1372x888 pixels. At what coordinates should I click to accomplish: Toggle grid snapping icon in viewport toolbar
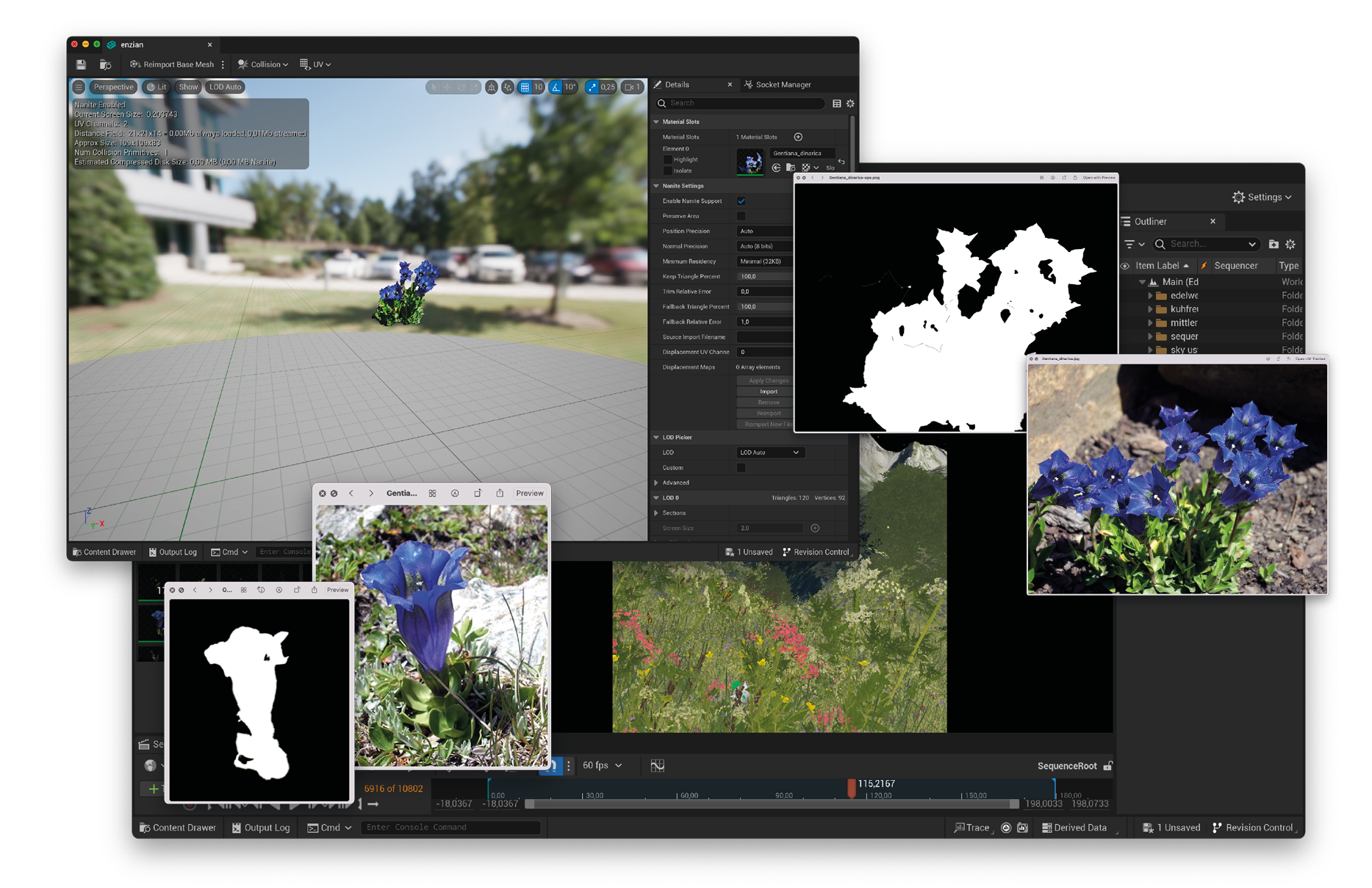click(x=525, y=87)
